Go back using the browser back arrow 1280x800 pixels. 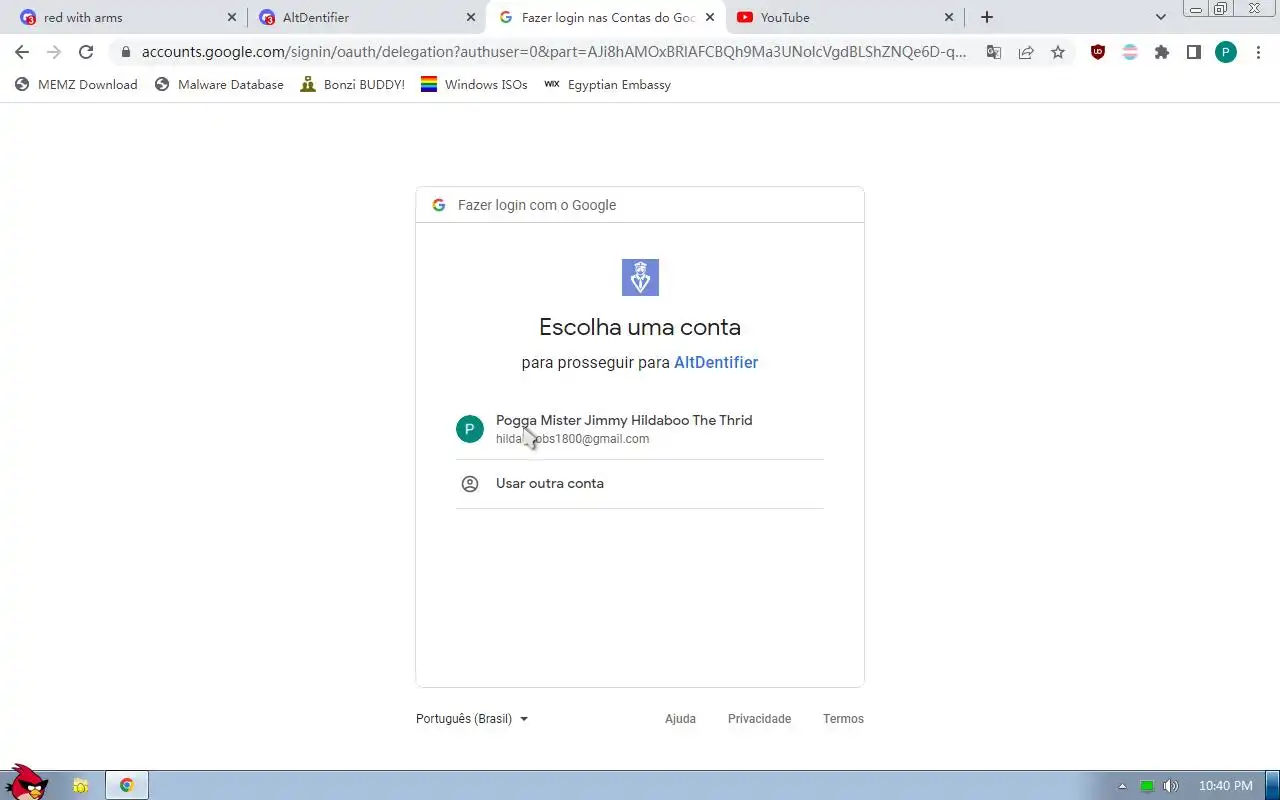(22, 52)
